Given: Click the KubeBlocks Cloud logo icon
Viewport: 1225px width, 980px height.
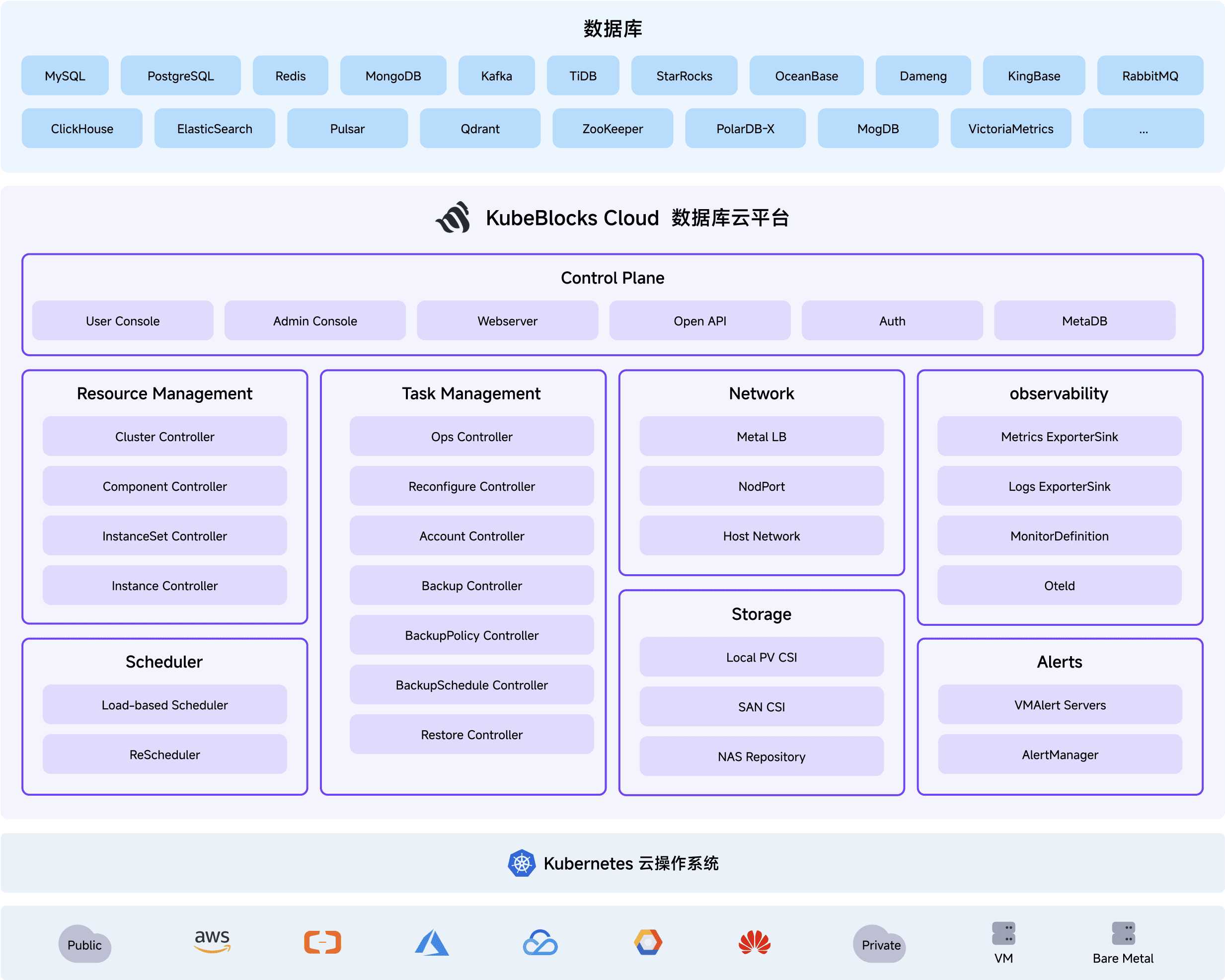Looking at the screenshot, I should 454,218.
